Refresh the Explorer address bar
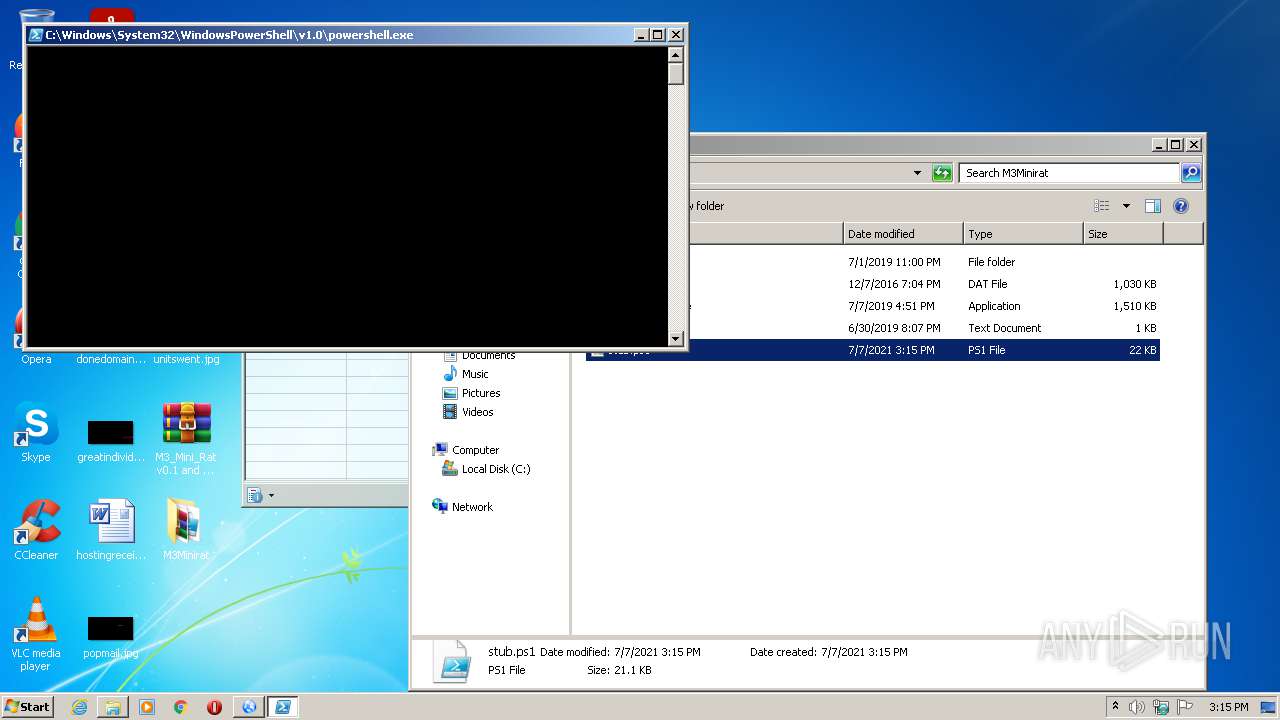1280x720 pixels. tap(942, 173)
